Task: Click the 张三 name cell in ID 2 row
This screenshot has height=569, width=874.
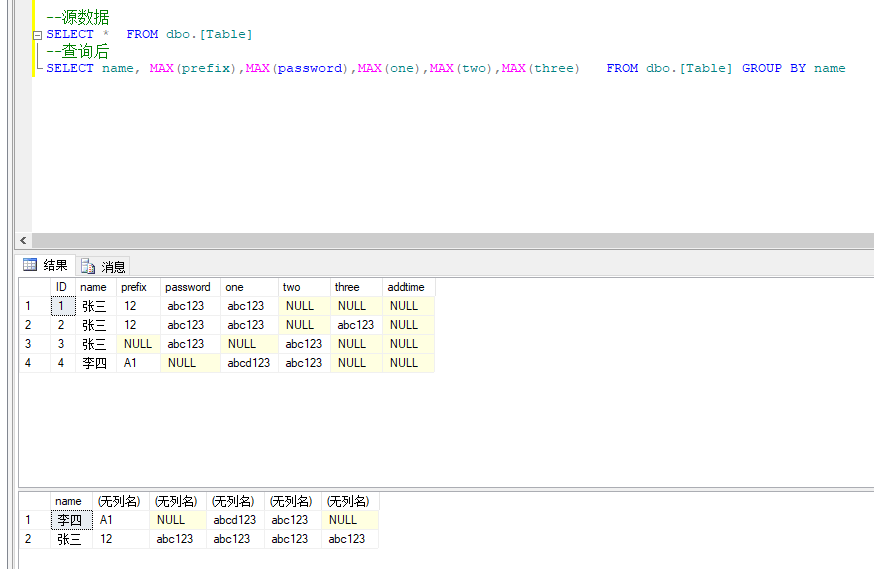Action: (96, 325)
